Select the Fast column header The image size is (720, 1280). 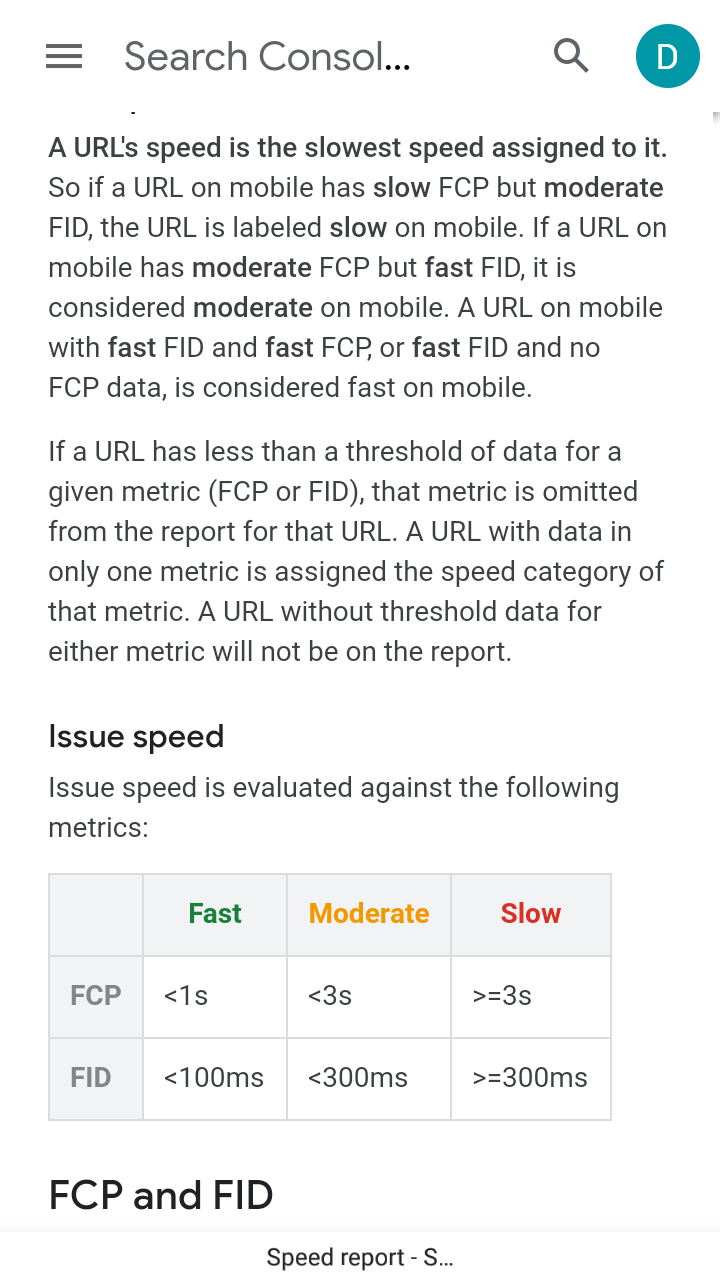pyautogui.click(x=215, y=914)
